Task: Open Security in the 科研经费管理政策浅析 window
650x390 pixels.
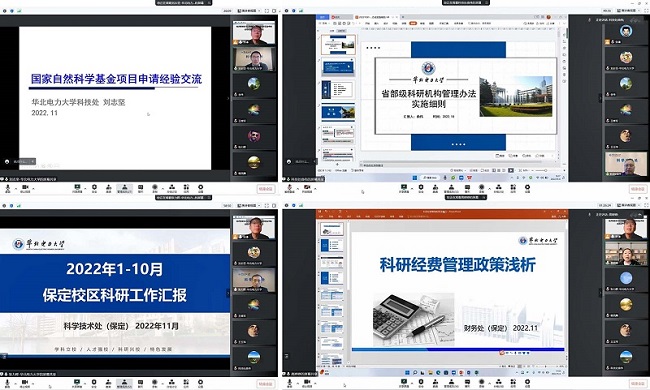Action: [421, 383]
